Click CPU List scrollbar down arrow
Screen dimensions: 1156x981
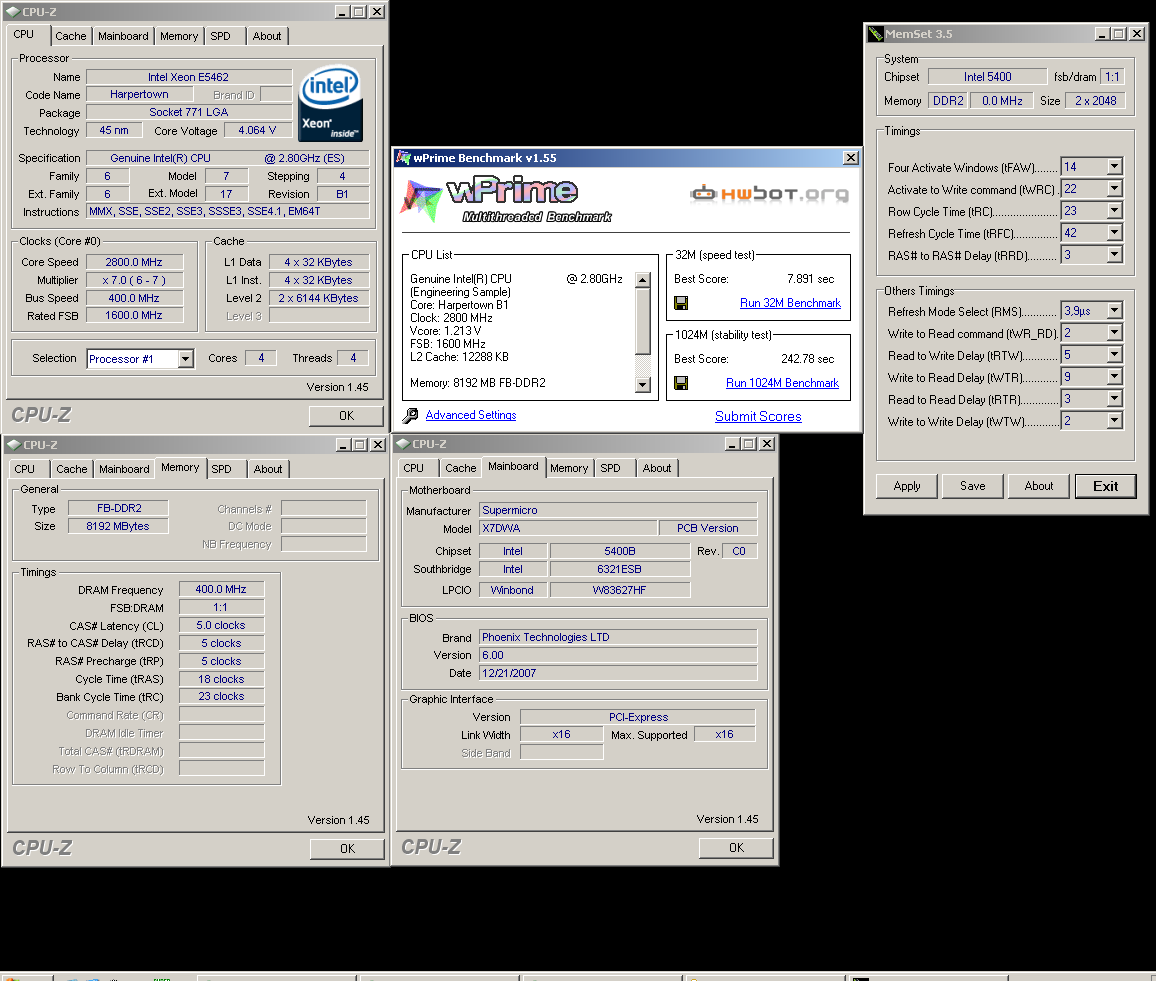click(643, 385)
